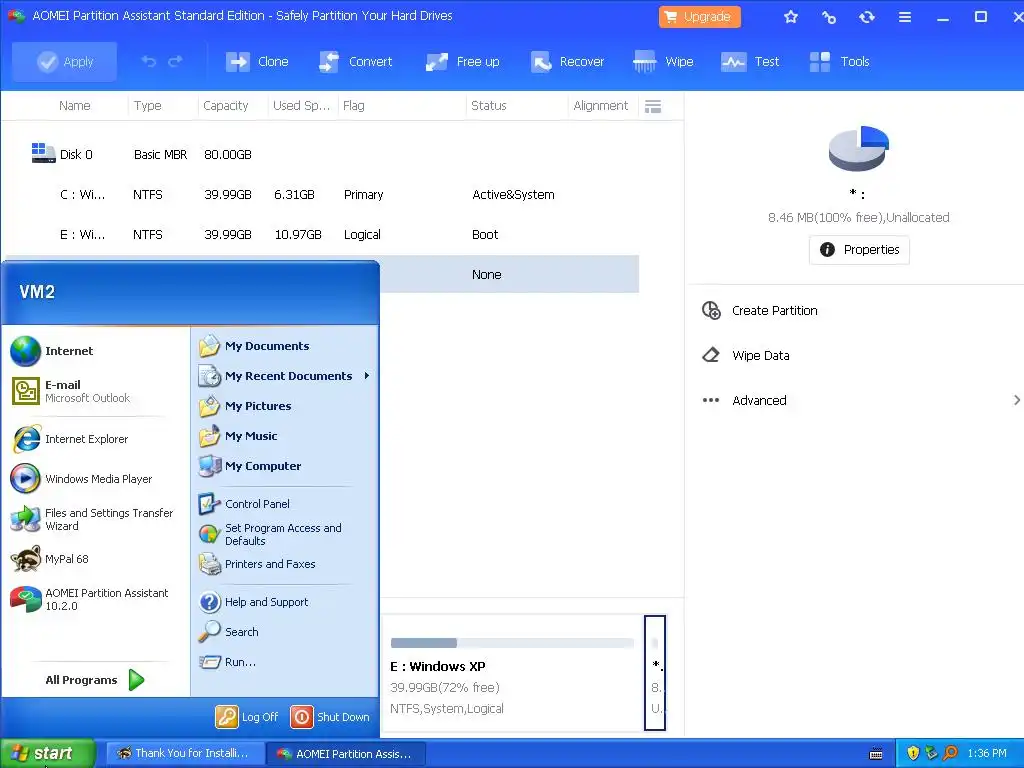Open the Tools menu

pyautogui.click(x=839, y=61)
